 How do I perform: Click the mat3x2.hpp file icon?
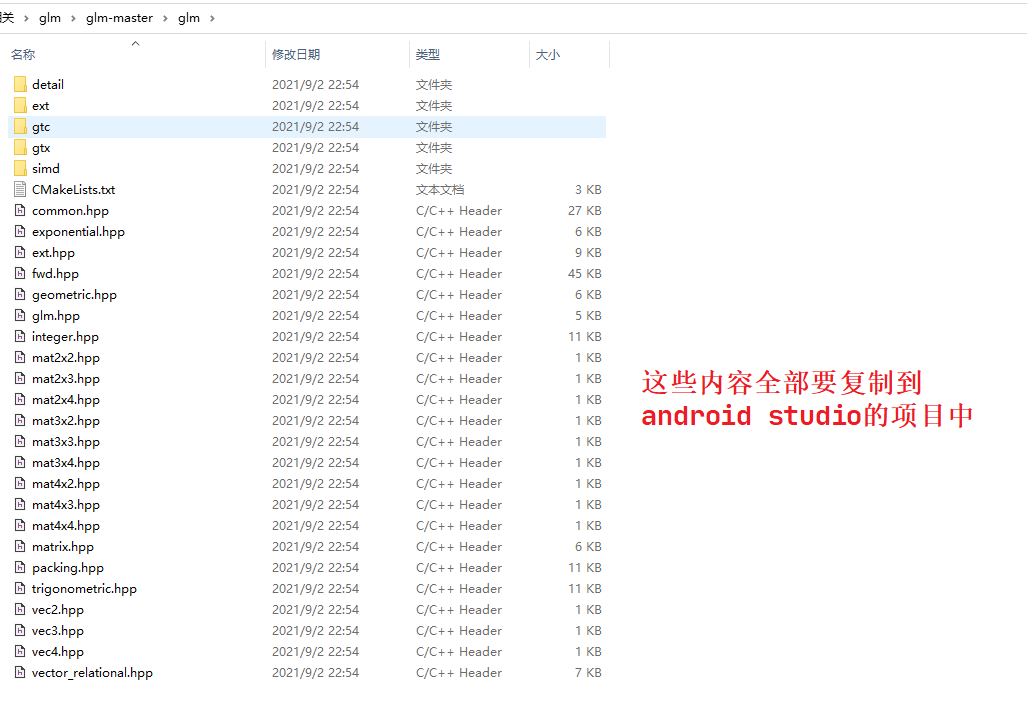(x=20, y=420)
